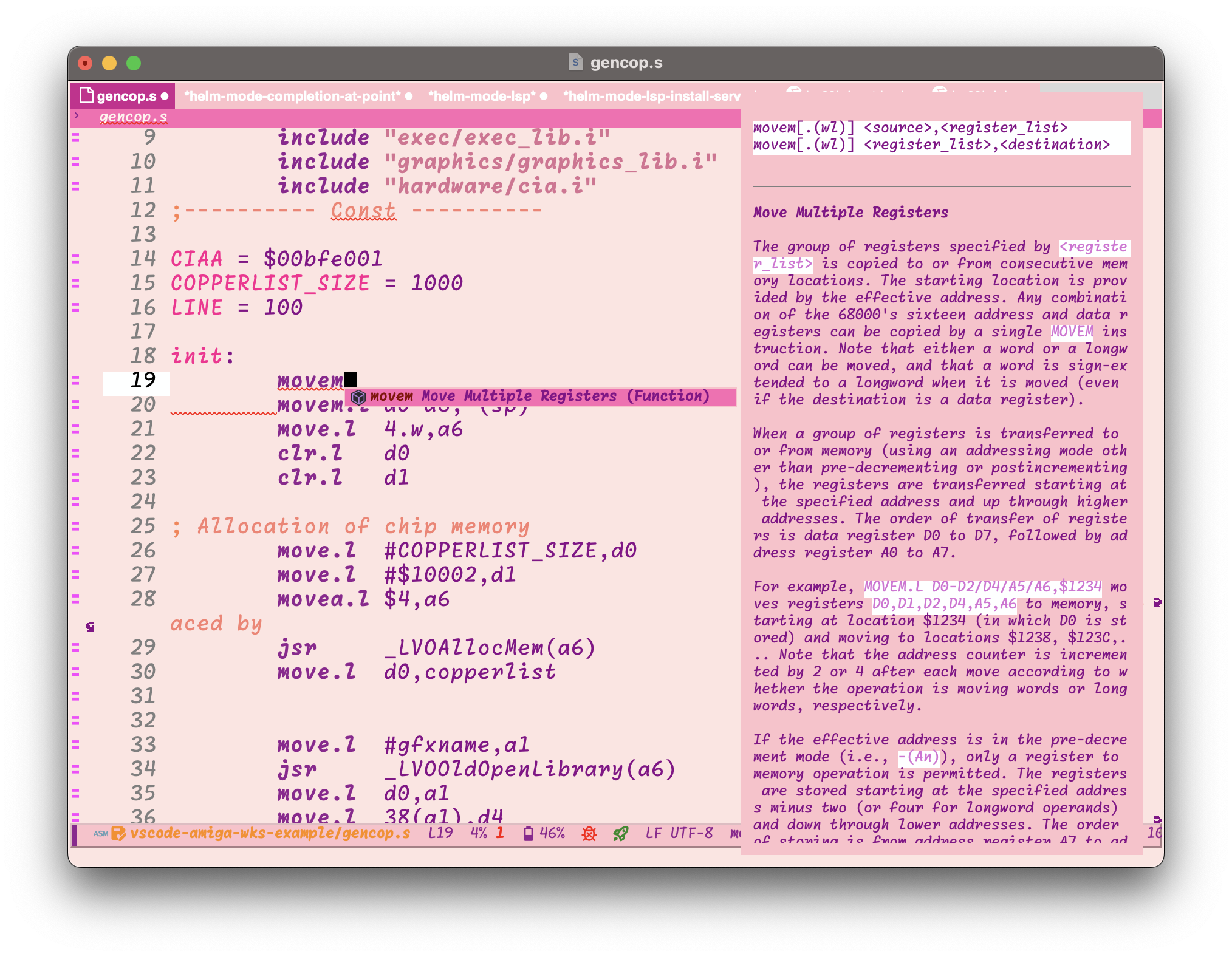Click the Const comment word on line 12

(x=363, y=211)
